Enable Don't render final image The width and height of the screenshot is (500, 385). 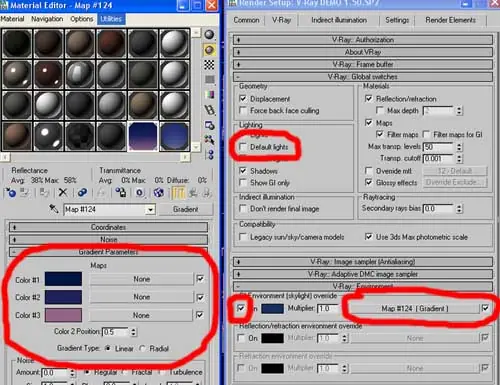click(243, 209)
